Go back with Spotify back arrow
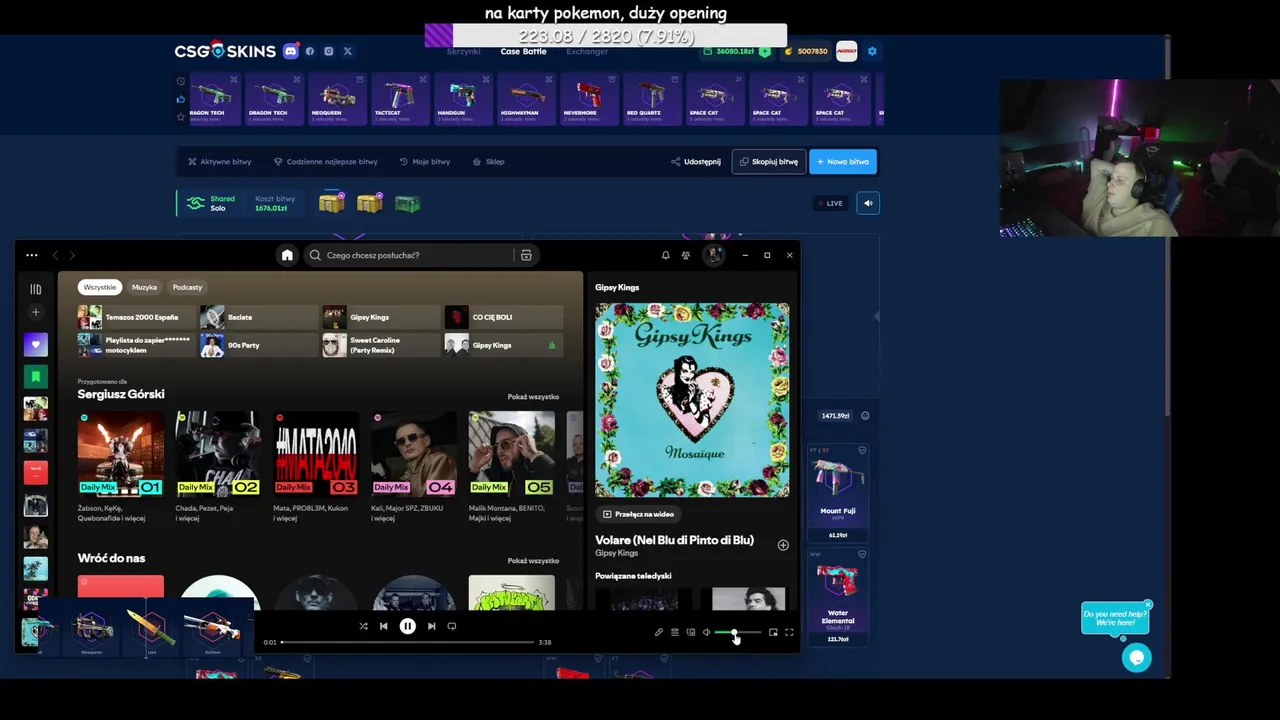The image size is (1280, 720). pyautogui.click(x=56, y=255)
